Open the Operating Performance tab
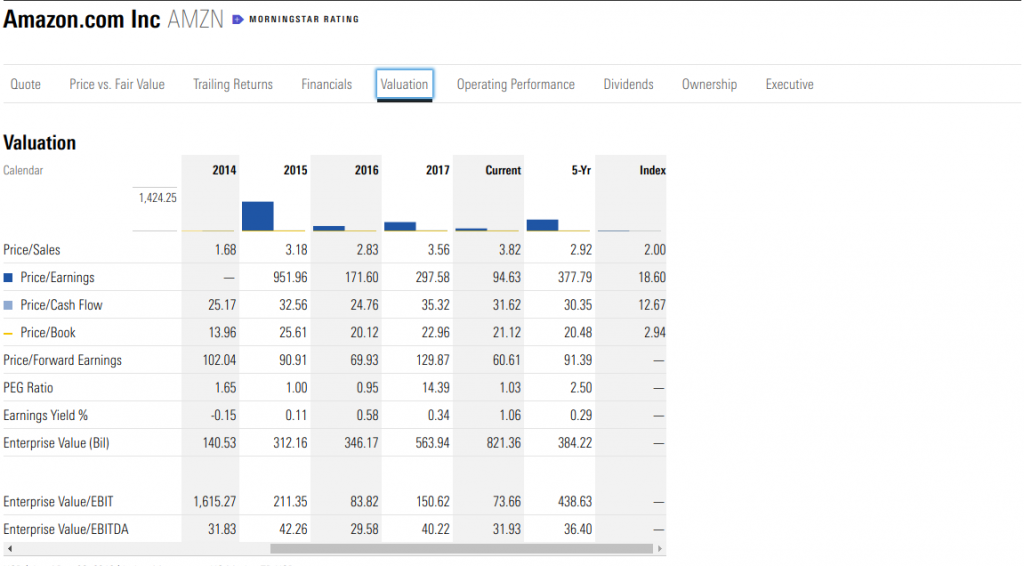 click(516, 84)
